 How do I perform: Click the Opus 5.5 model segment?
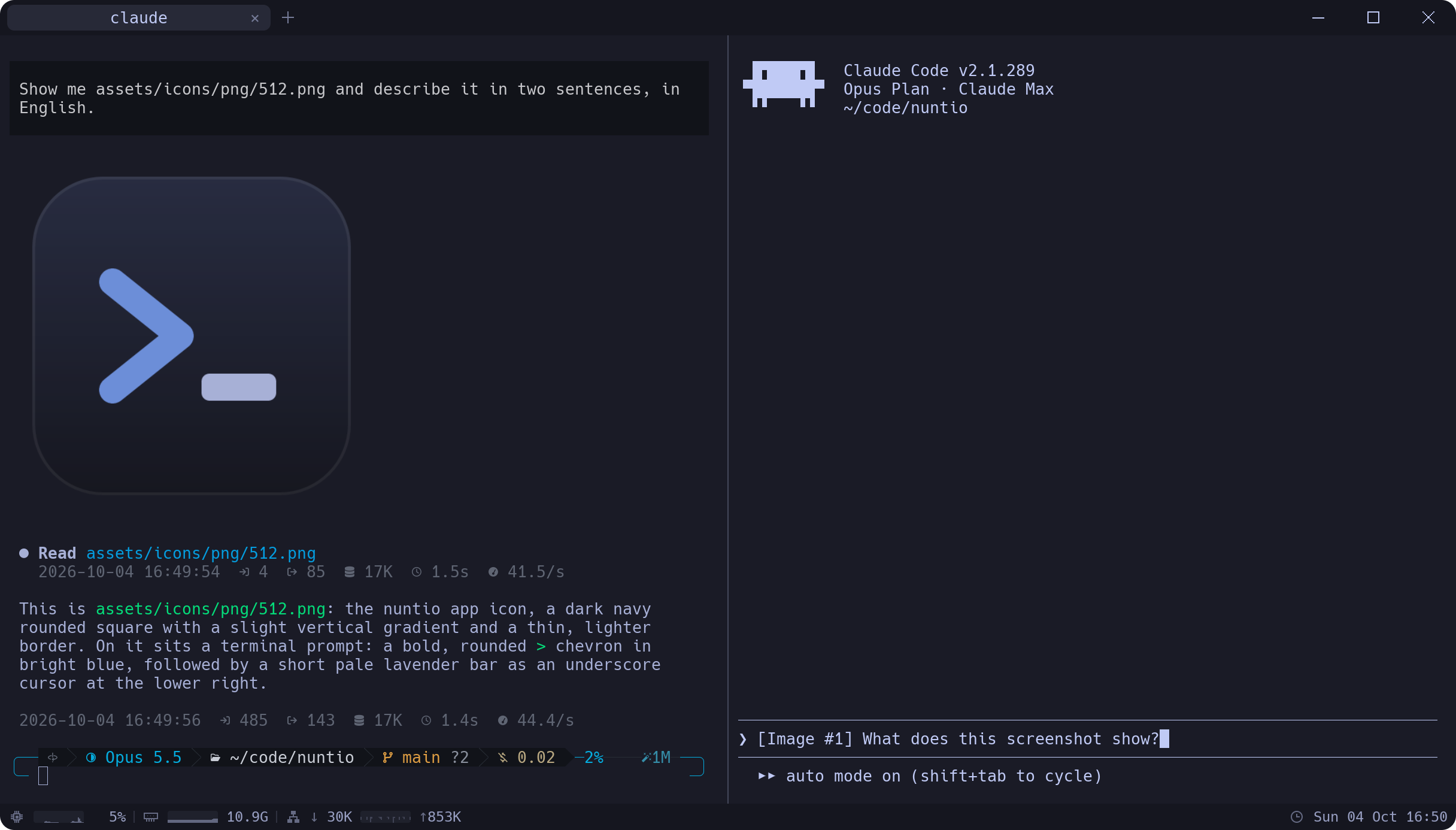click(134, 758)
